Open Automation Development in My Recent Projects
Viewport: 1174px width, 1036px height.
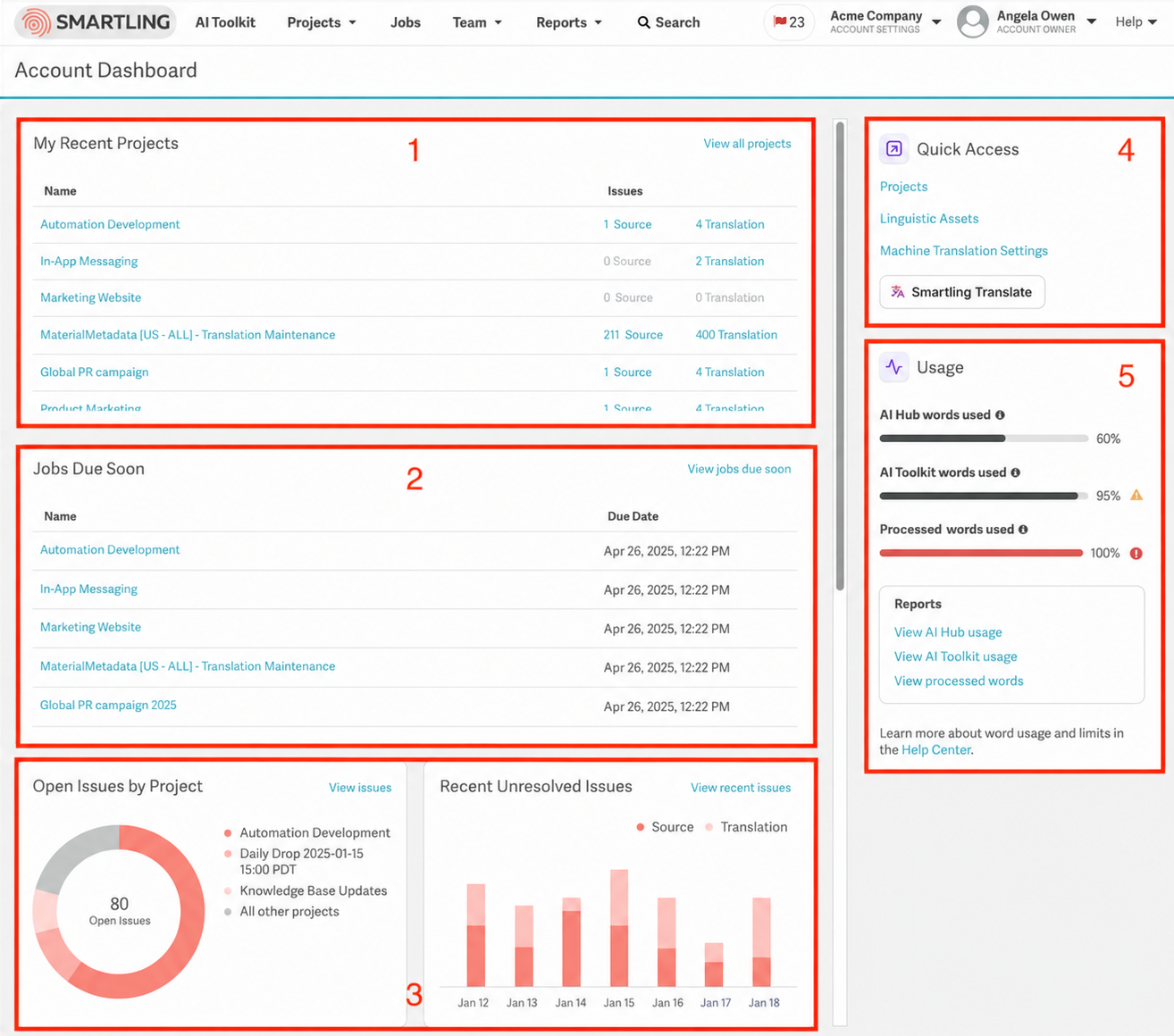(x=110, y=225)
